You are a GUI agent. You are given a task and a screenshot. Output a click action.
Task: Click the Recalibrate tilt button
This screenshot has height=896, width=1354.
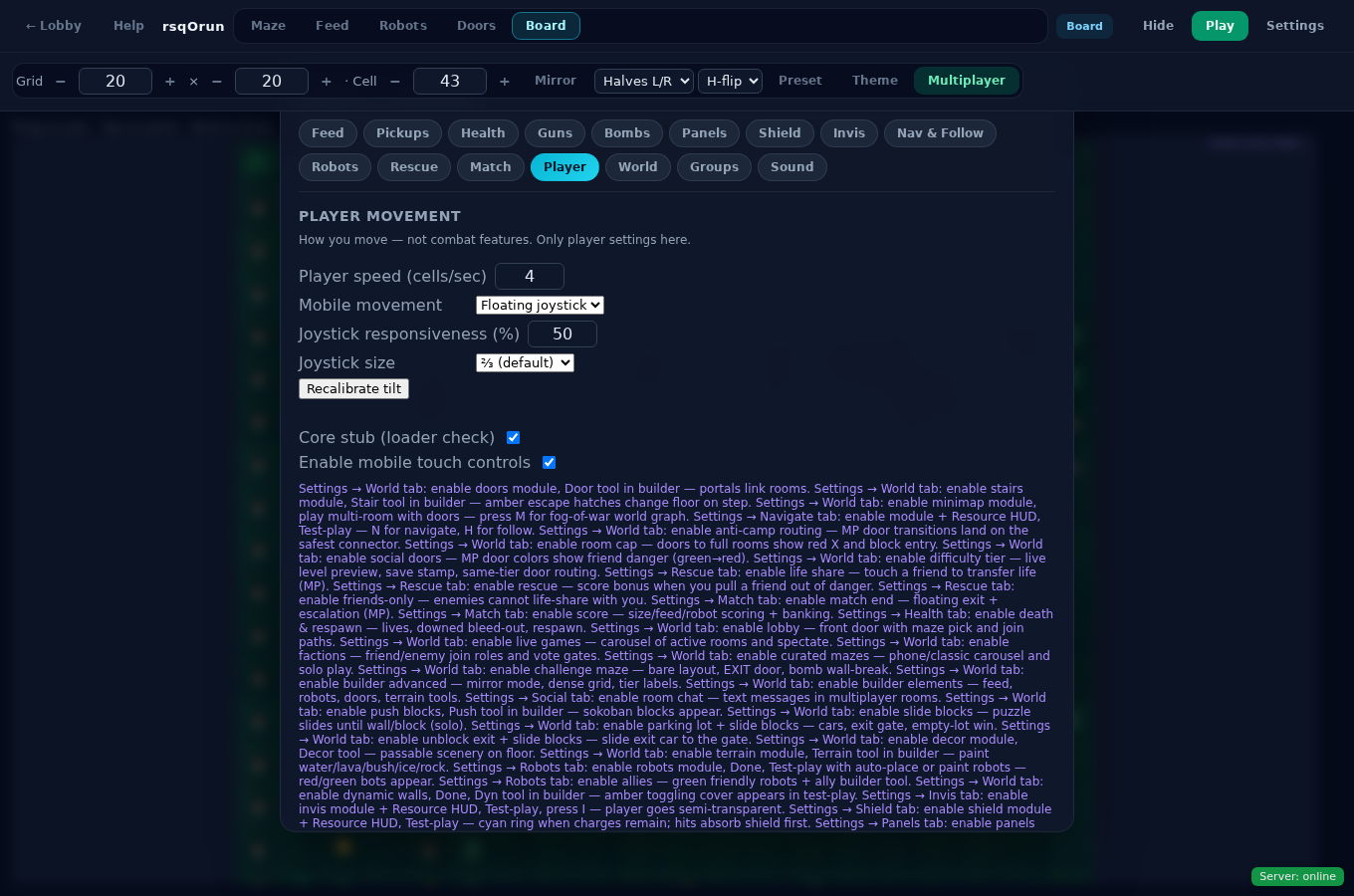(x=353, y=389)
